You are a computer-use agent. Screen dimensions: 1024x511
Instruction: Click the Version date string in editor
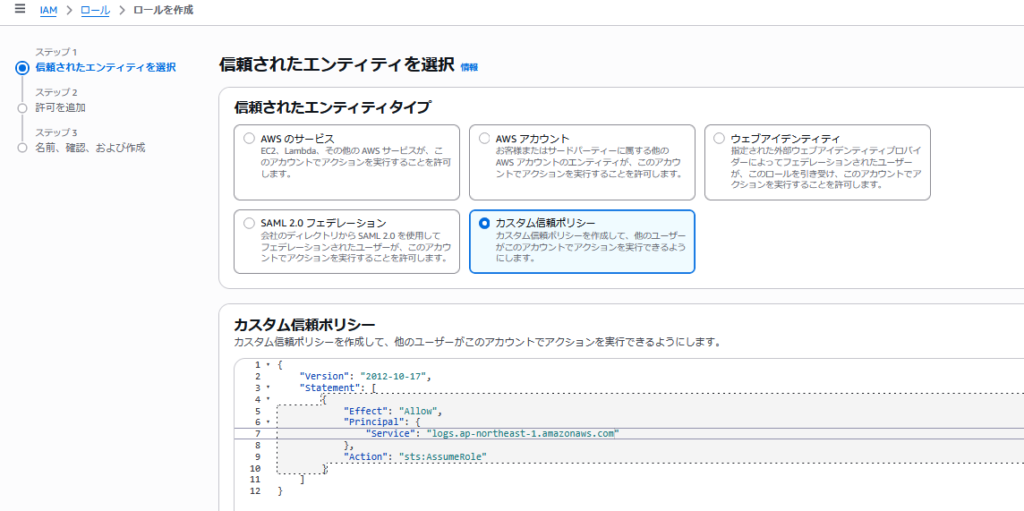(392, 376)
